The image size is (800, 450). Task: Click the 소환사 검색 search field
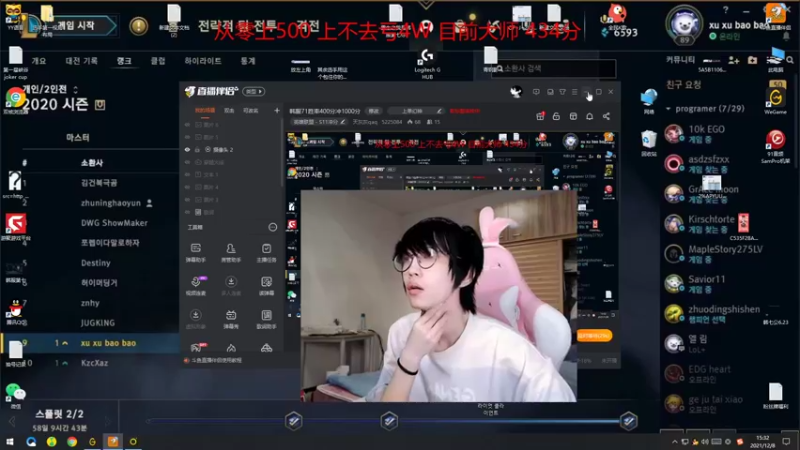click(554, 68)
